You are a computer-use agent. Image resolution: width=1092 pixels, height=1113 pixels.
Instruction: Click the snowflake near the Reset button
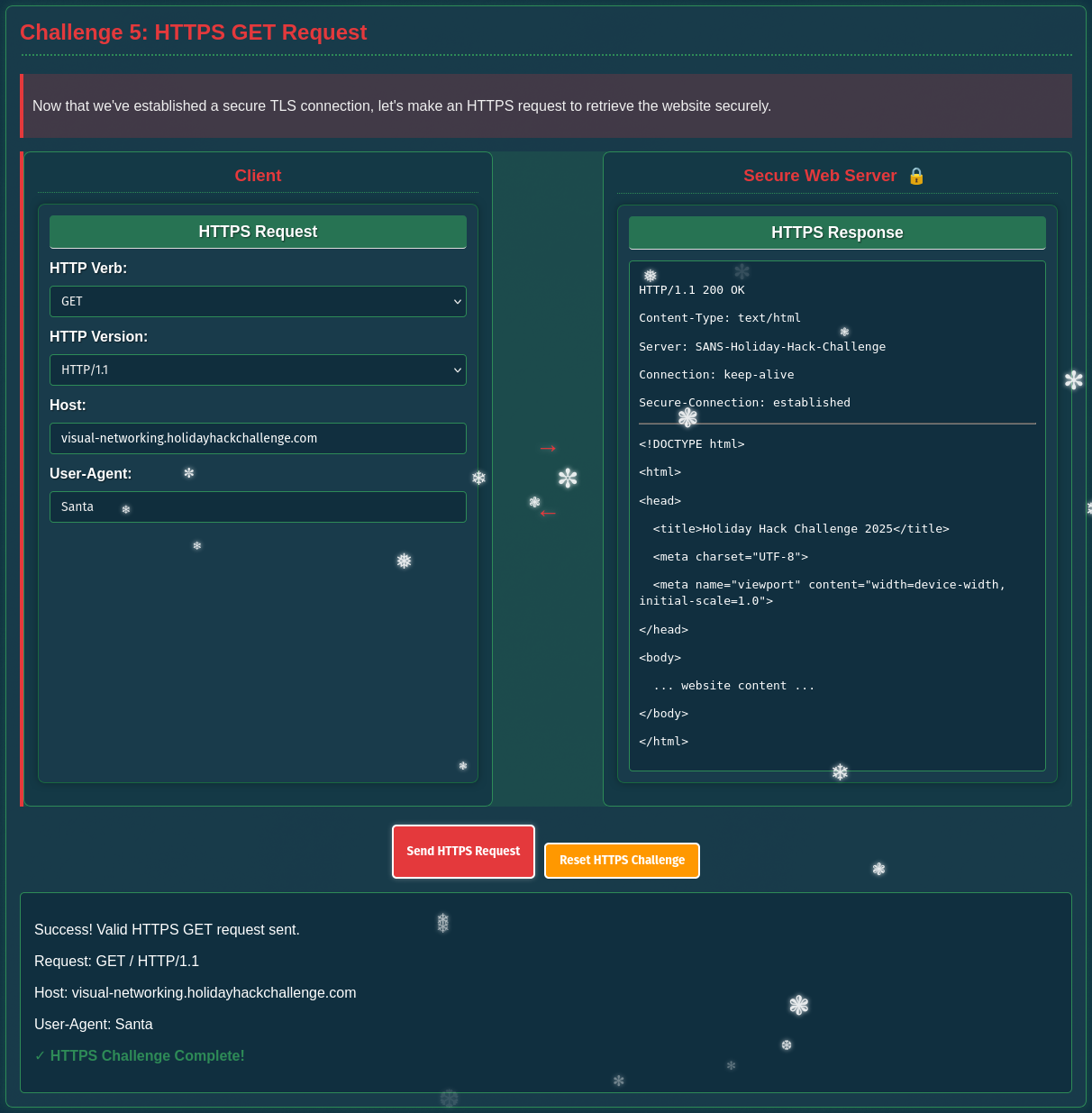tap(878, 869)
